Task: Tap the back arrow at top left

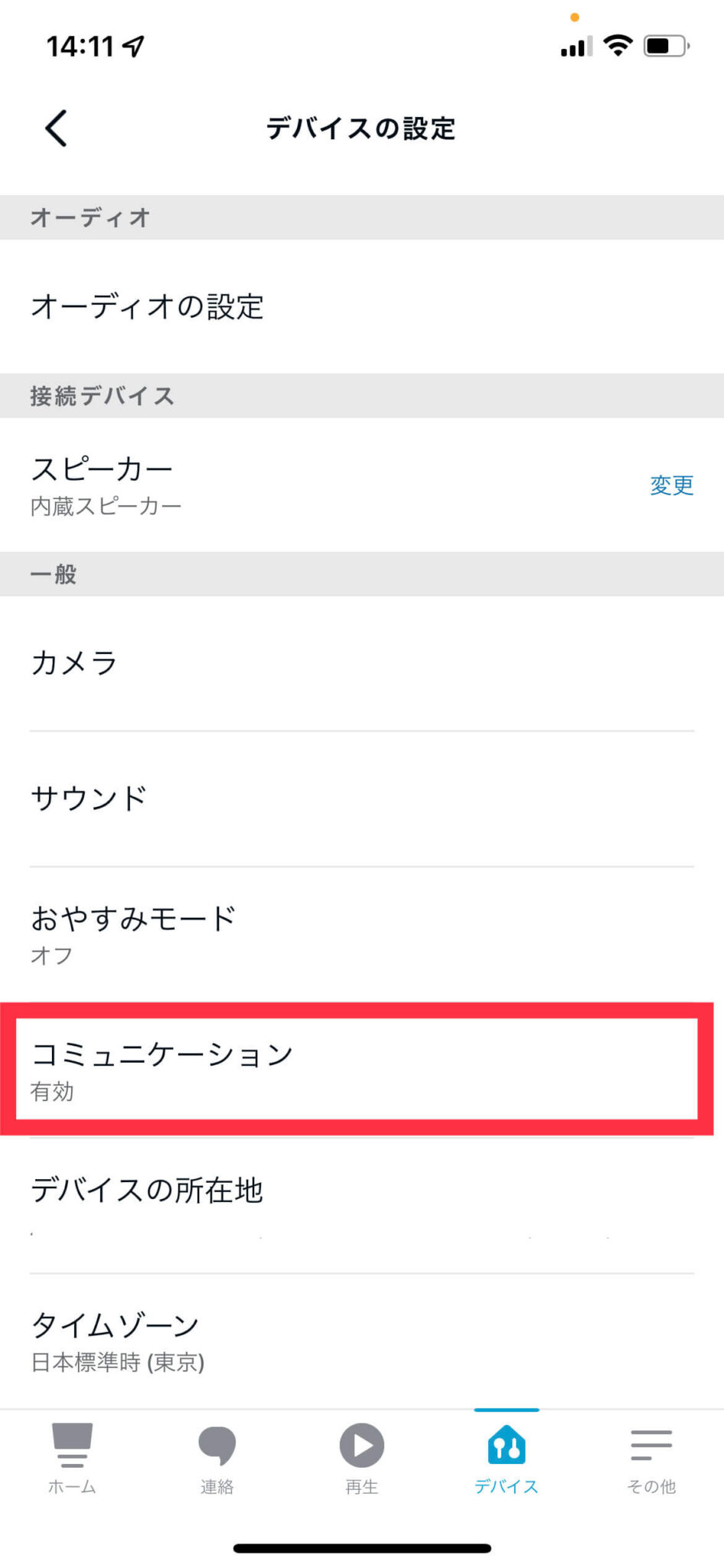Action: pyautogui.click(x=55, y=129)
